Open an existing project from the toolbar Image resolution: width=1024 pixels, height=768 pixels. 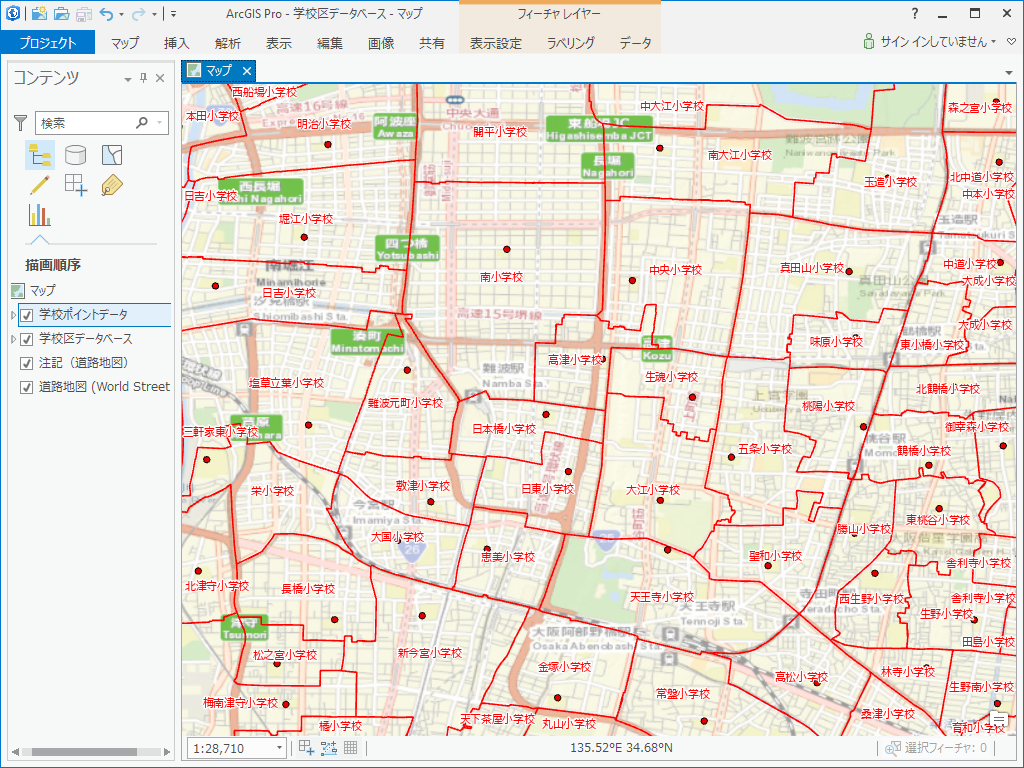point(61,13)
